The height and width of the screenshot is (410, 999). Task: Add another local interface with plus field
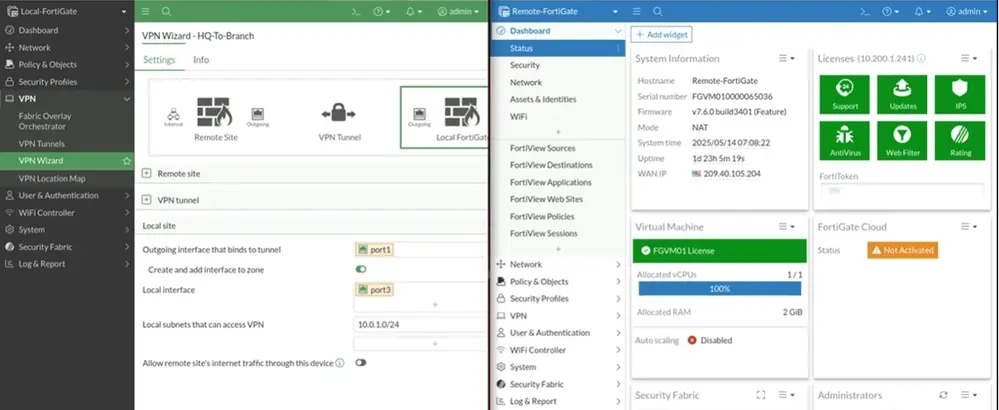point(420,305)
